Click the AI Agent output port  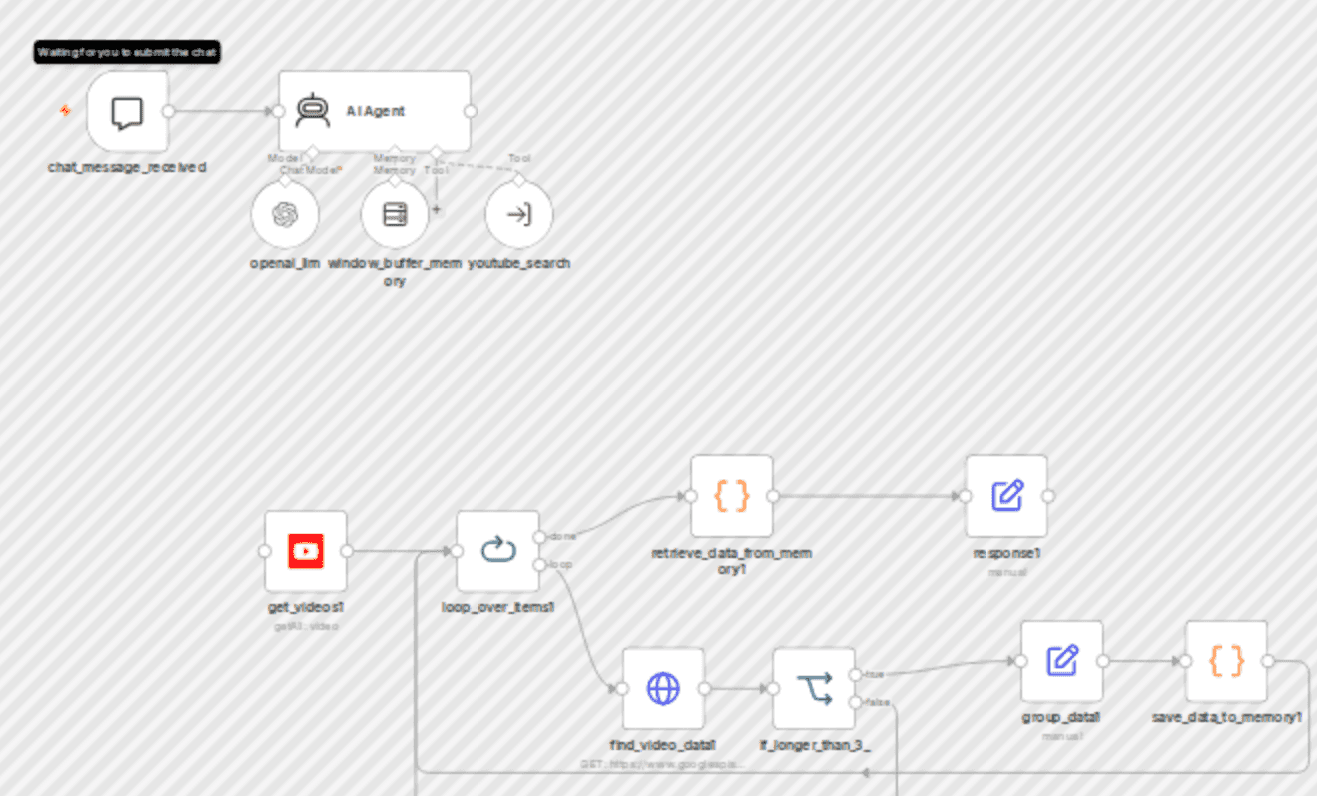(471, 111)
